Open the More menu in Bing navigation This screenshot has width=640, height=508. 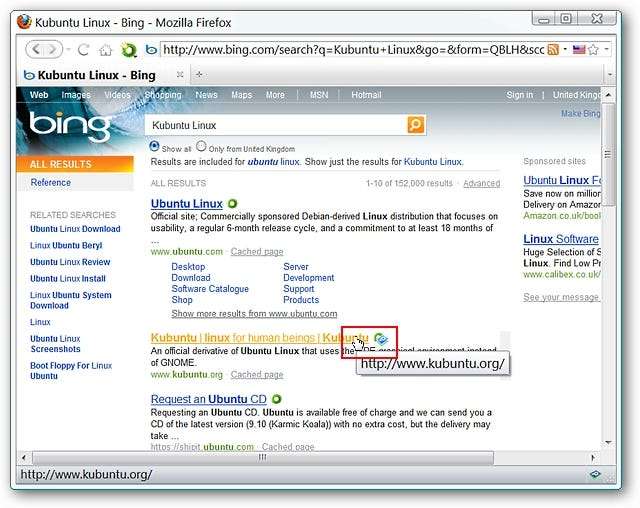[275, 95]
